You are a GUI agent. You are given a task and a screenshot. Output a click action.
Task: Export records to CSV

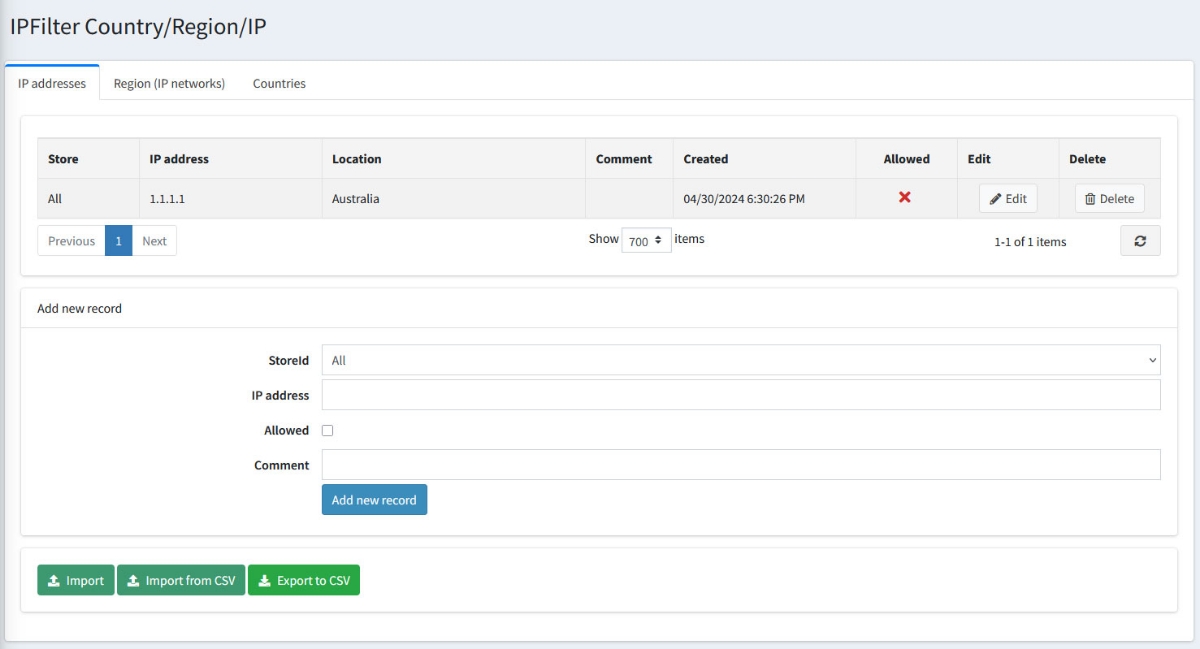point(304,581)
